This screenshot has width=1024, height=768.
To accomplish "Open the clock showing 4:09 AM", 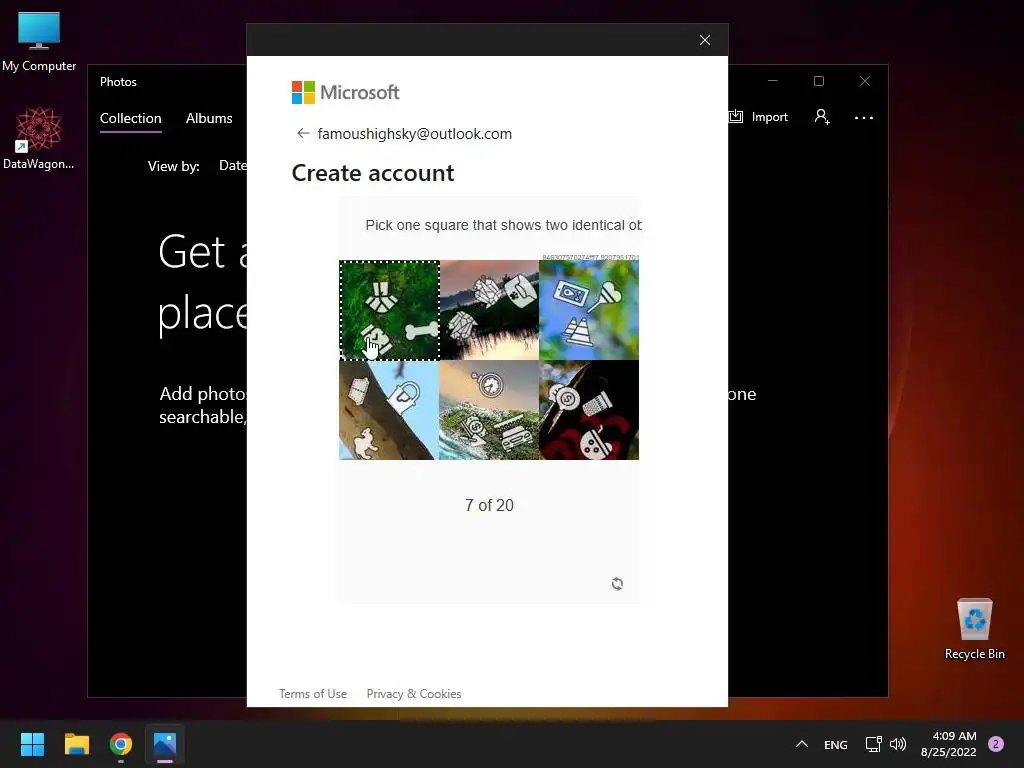I will tap(949, 744).
